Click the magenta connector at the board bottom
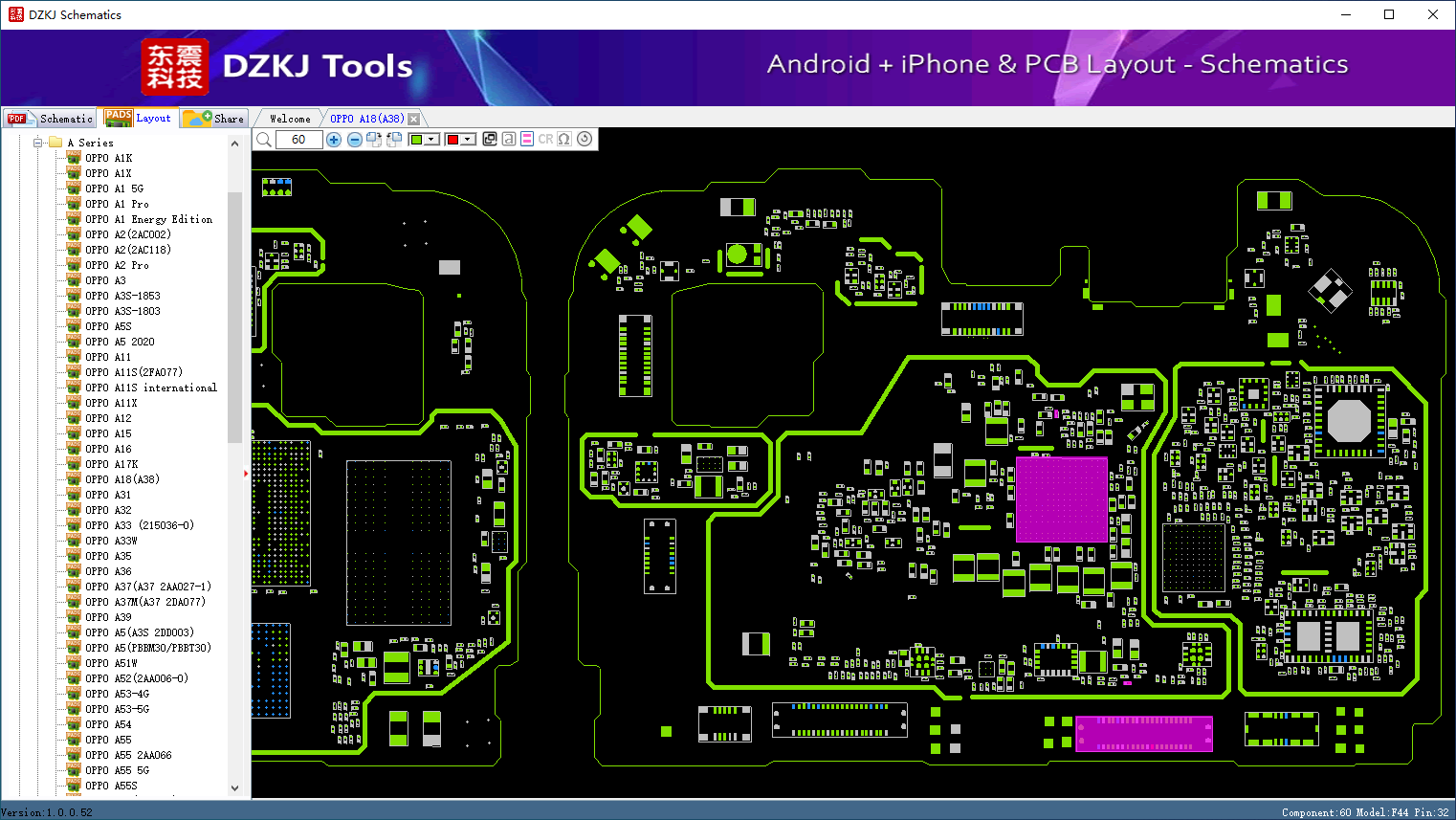 (x=1144, y=734)
